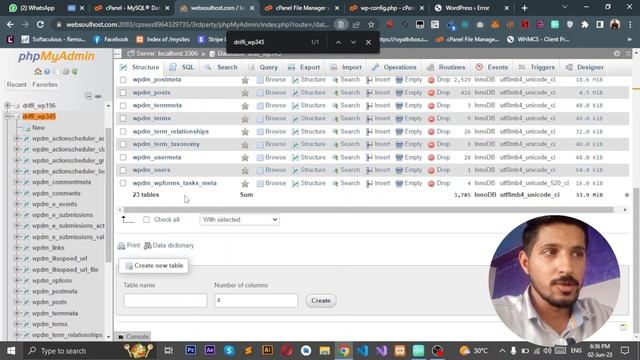Image resolution: width=640 pixels, height=360 pixels.
Task: Expand wpdm_comments in the tree
Action: tap(17, 193)
